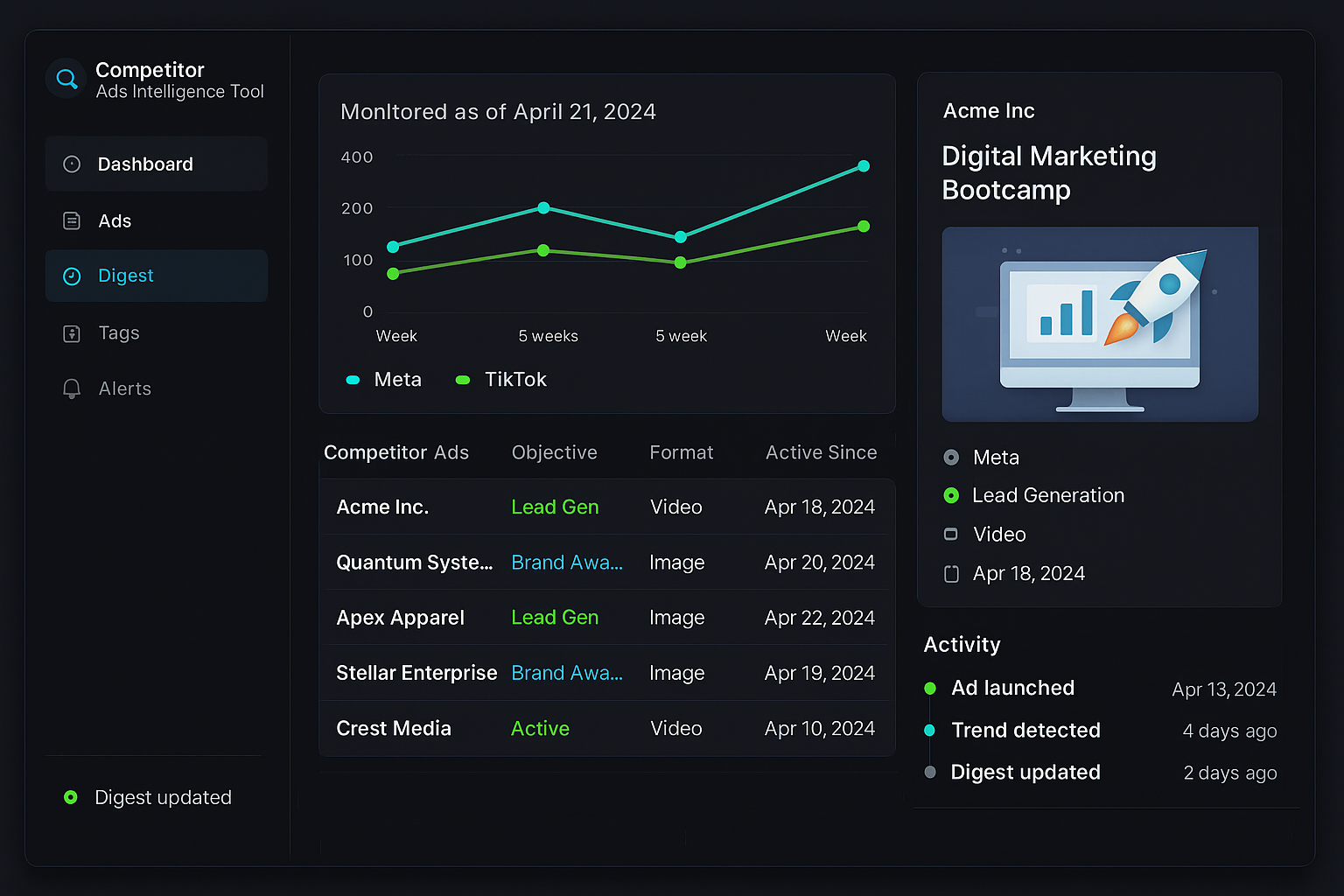Click the Lead Generation status dot
This screenshot has height=896, width=1344.
[951, 495]
